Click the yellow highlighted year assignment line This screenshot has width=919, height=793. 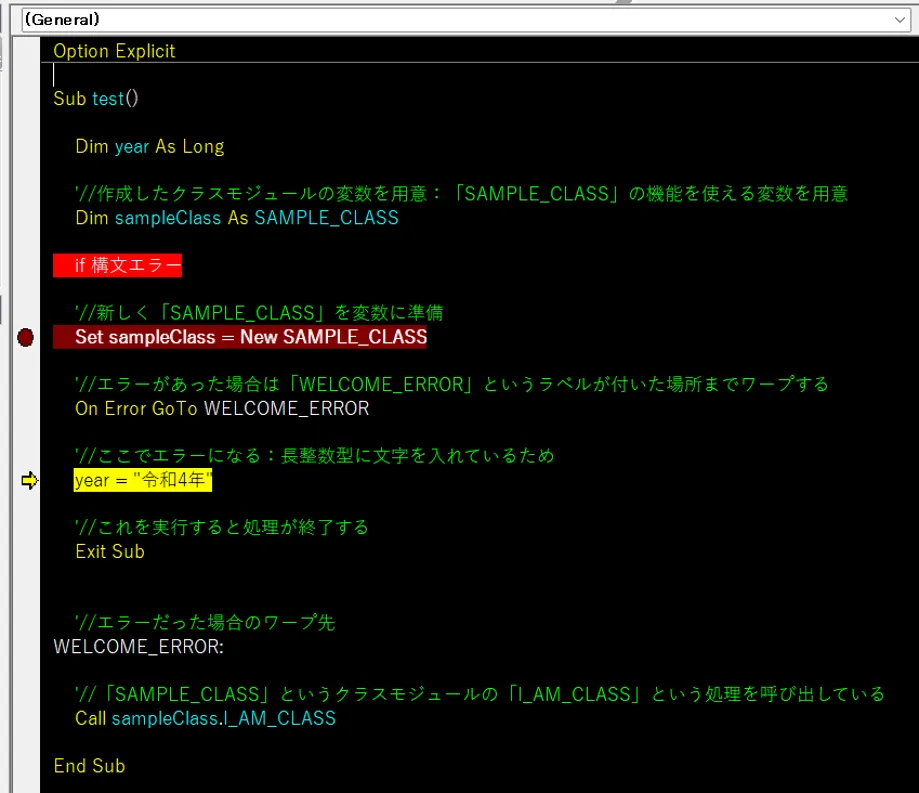[x=143, y=481]
